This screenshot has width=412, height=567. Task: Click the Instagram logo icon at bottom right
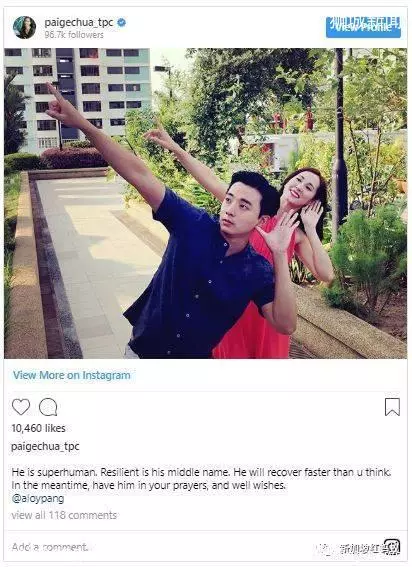(392, 546)
